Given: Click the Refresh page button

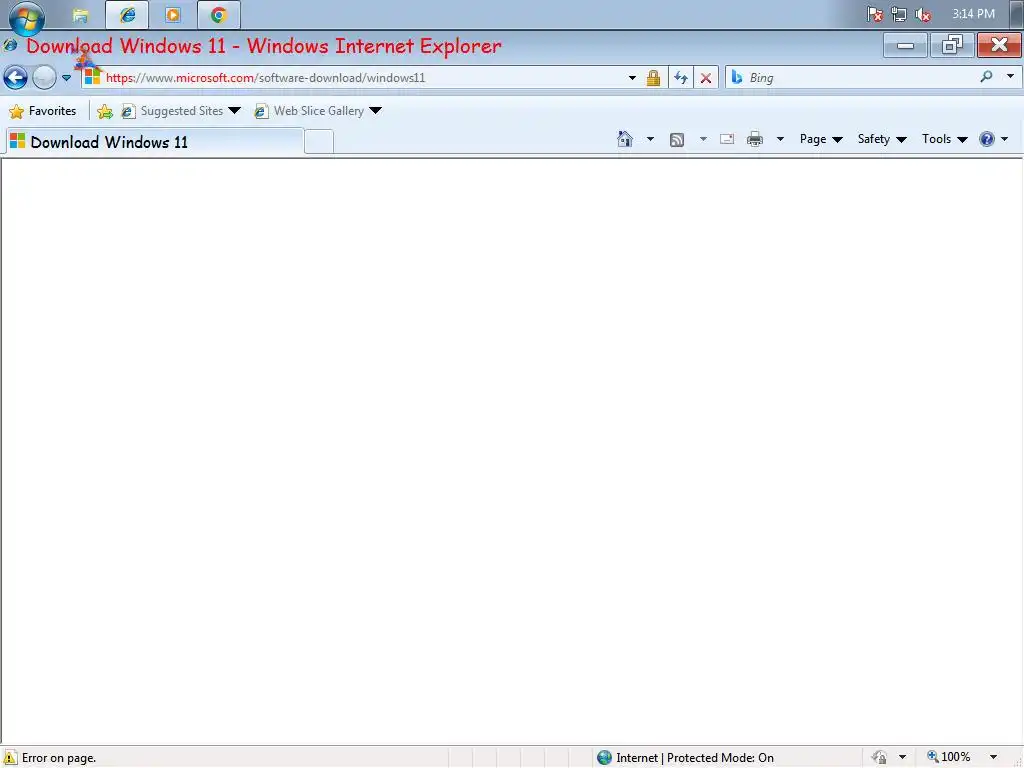Looking at the screenshot, I should [681, 78].
